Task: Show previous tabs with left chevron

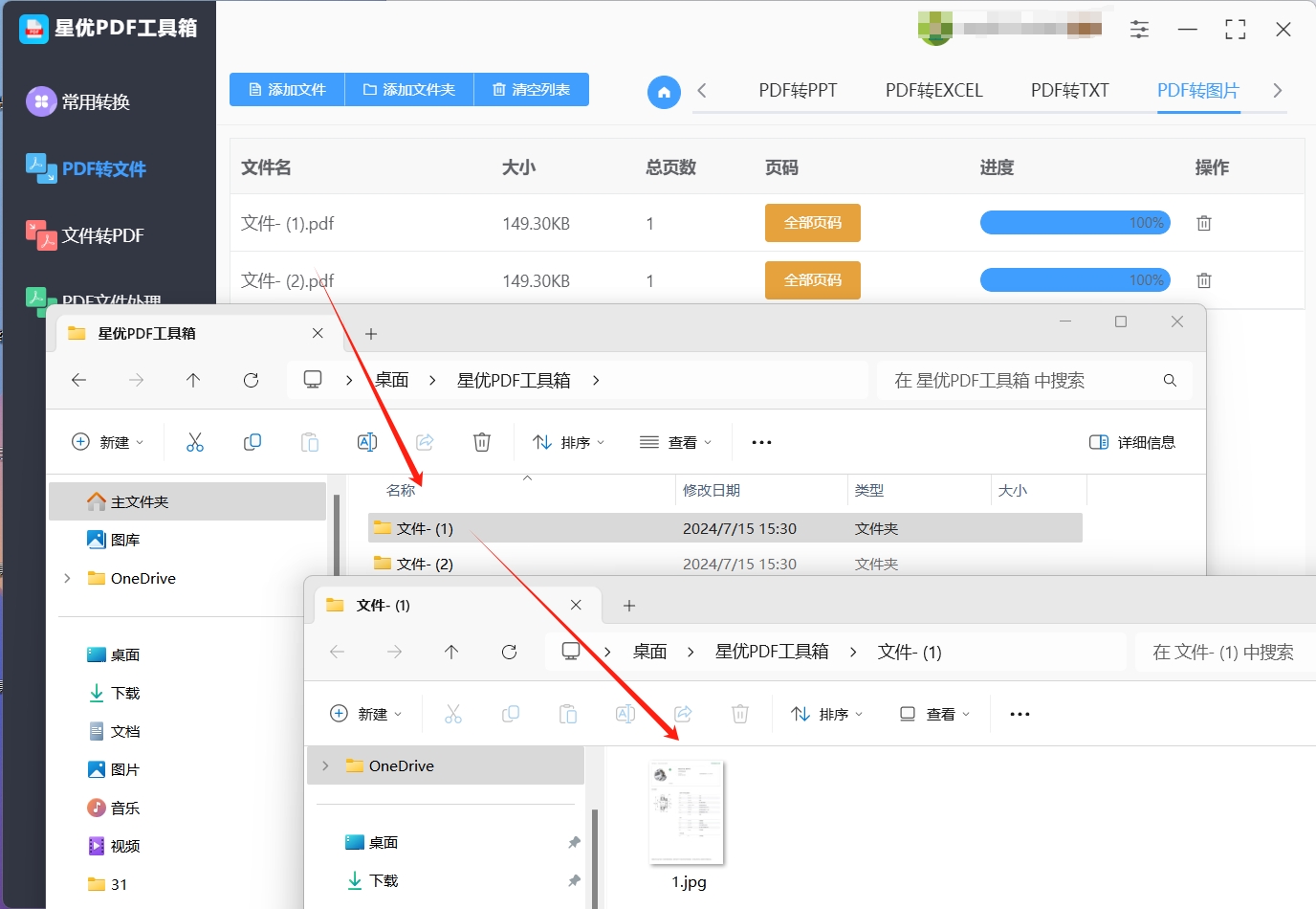Action: click(x=702, y=91)
